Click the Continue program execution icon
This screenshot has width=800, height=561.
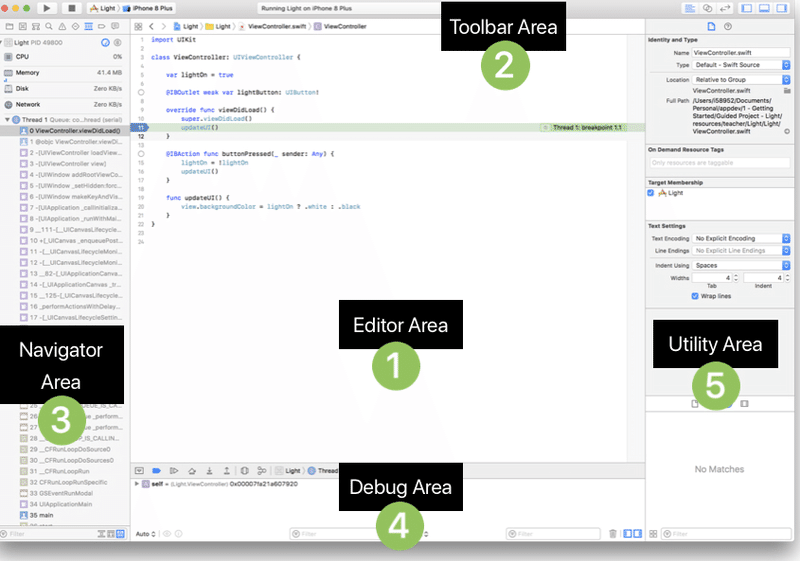tap(174, 471)
